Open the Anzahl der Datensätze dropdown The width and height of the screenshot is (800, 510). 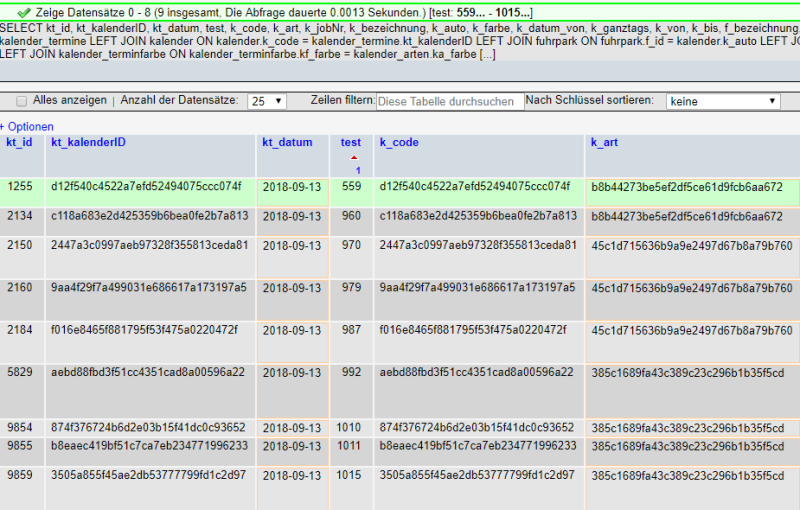coord(267,101)
